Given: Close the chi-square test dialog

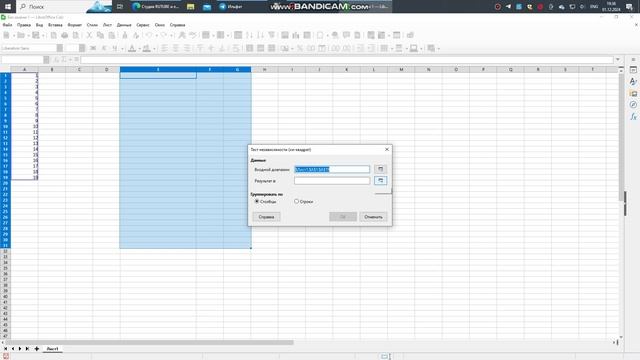Looking at the screenshot, I should tap(387, 149).
